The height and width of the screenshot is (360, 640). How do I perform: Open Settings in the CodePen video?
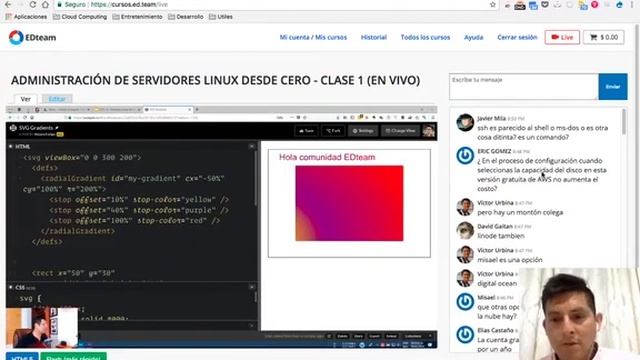pyautogui.click(x=363, y=131)
